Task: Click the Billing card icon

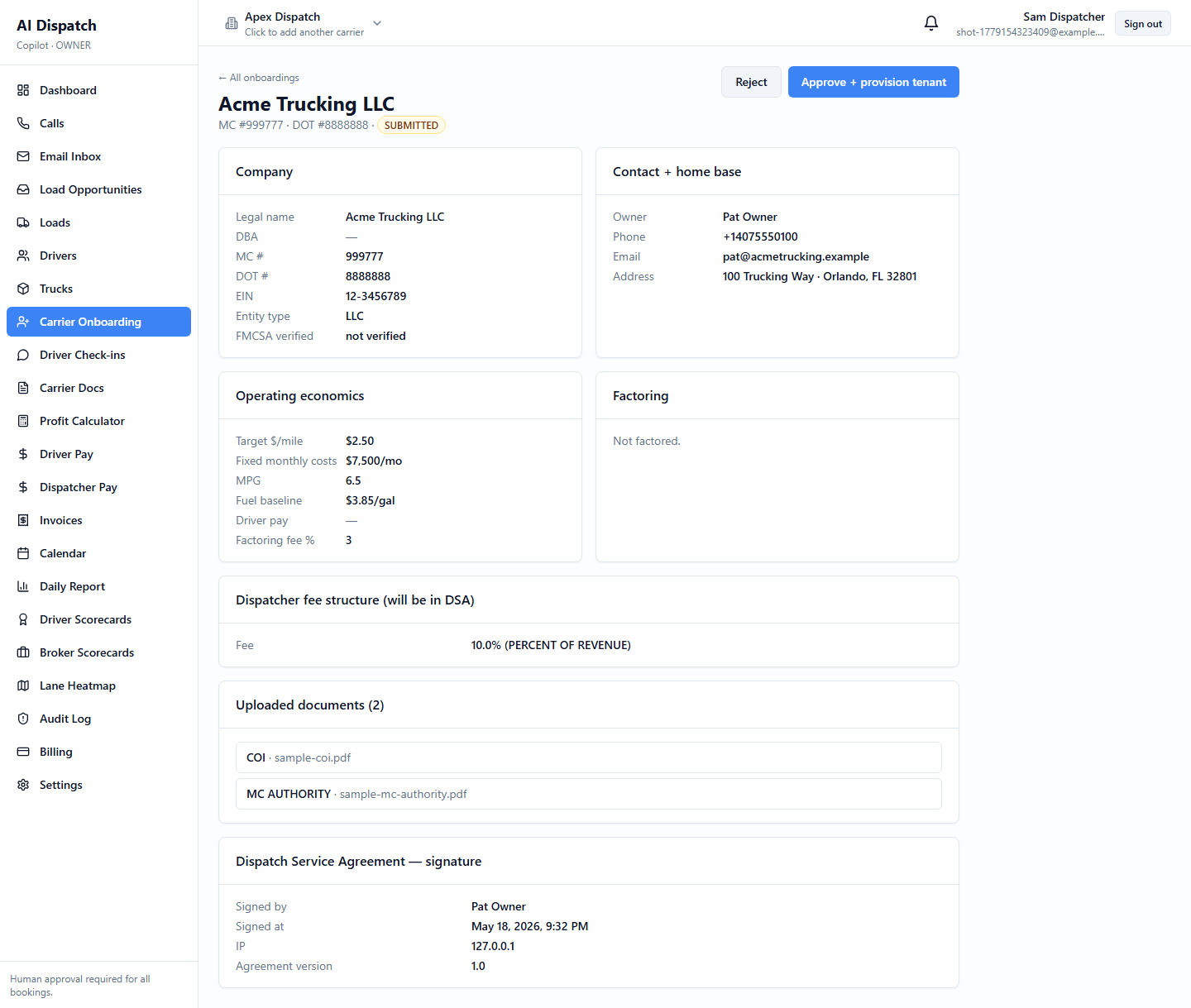Action: click(x=23, y=752)
